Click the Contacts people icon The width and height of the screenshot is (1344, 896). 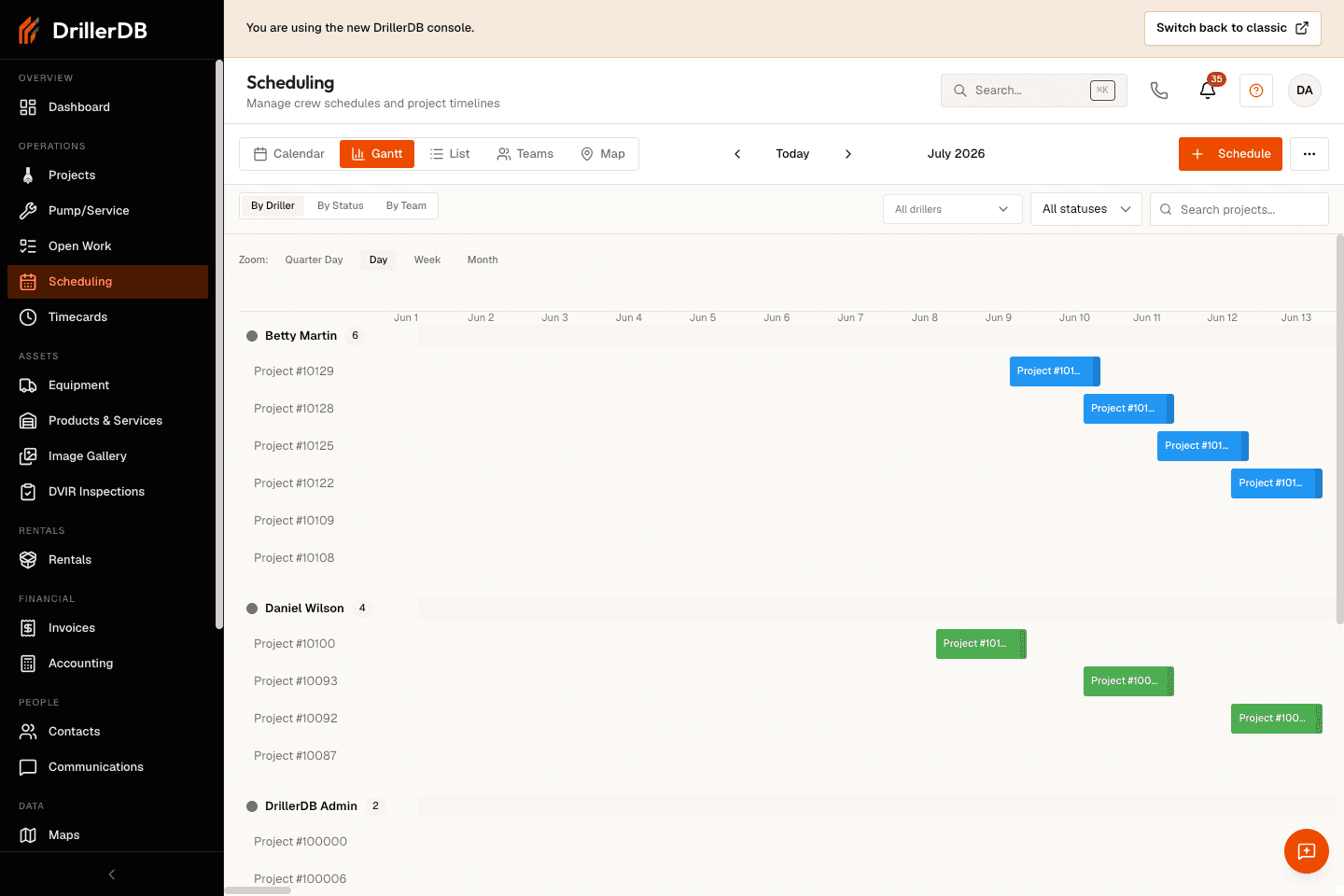click(28, 732)
